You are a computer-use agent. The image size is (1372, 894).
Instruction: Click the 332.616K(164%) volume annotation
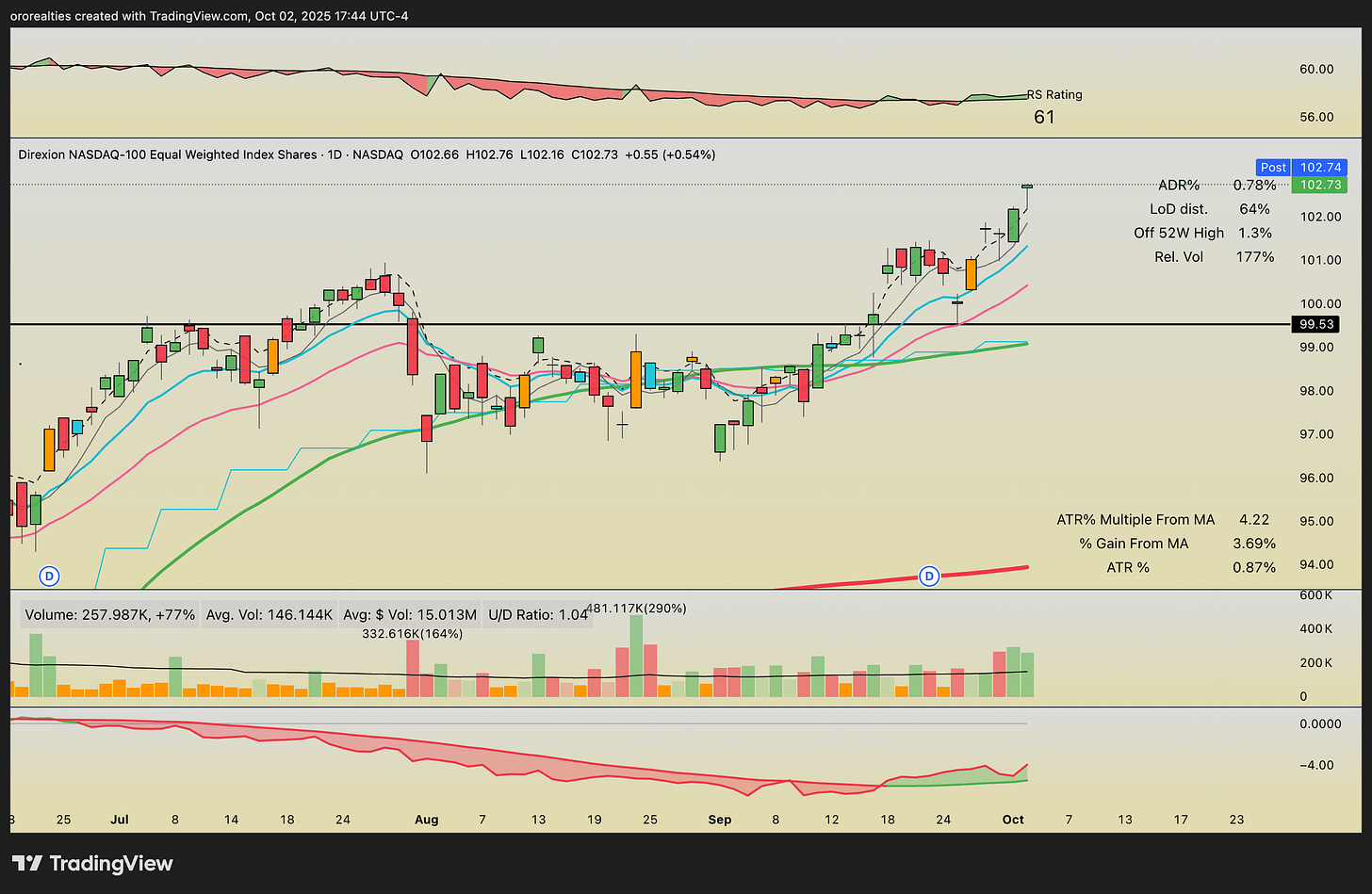[412, 634]
